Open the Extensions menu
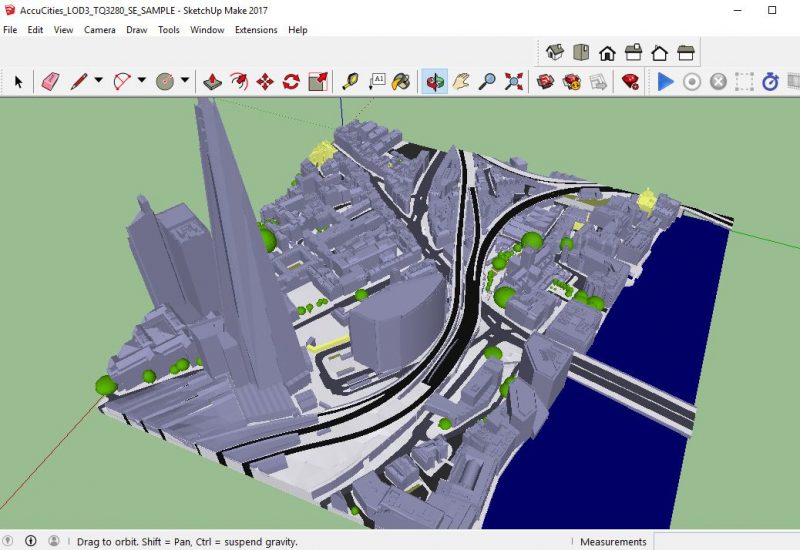Image resolution: width=800 pixels, height=550 pixels. [x=256, y=30]
